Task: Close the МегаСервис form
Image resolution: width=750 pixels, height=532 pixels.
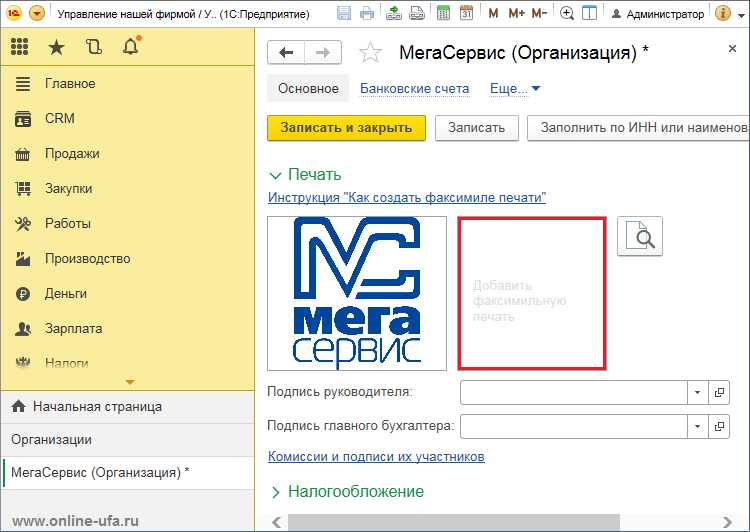Action: (732, 48)
